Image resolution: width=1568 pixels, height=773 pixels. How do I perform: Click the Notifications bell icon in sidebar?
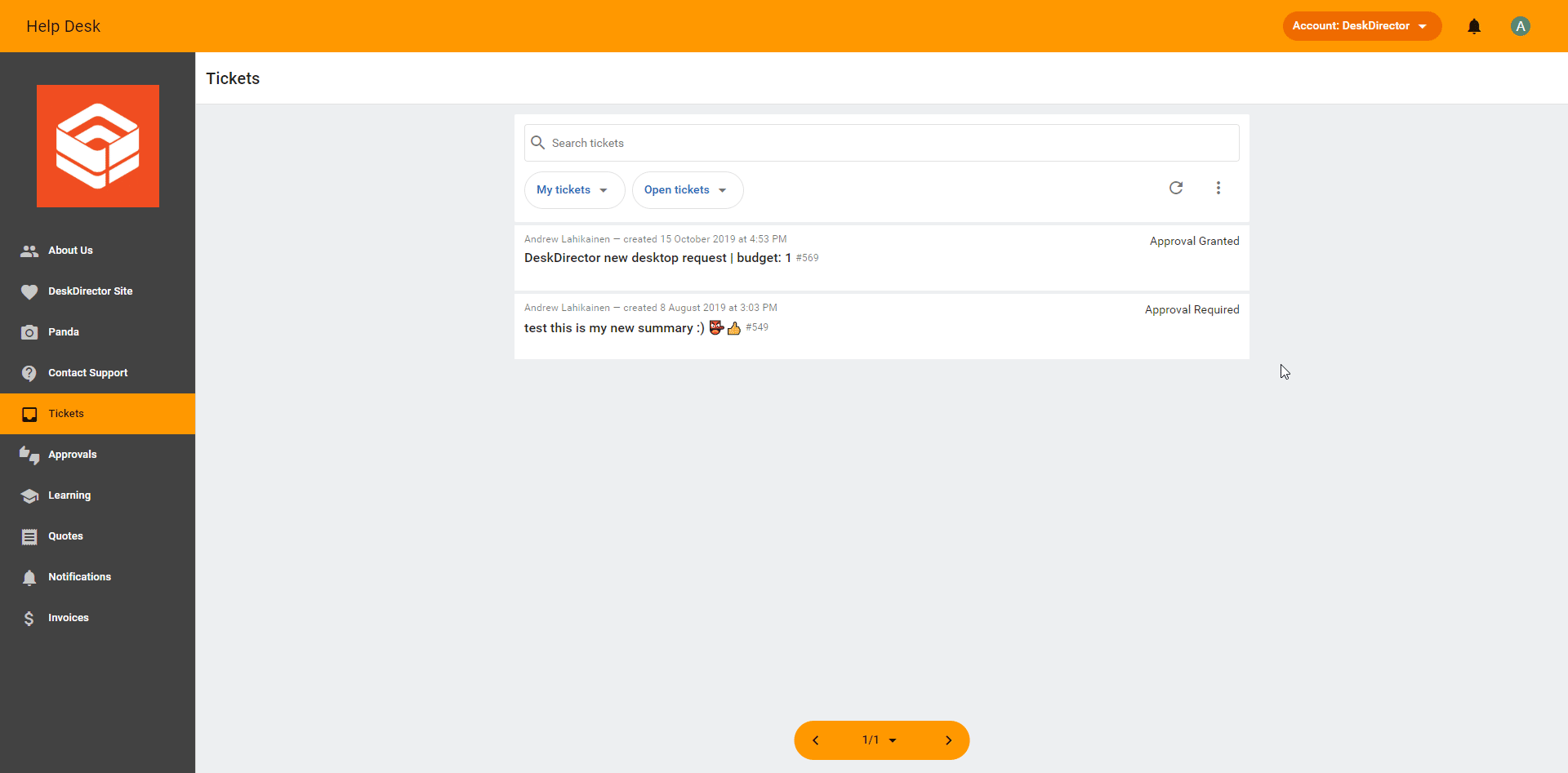29,577
